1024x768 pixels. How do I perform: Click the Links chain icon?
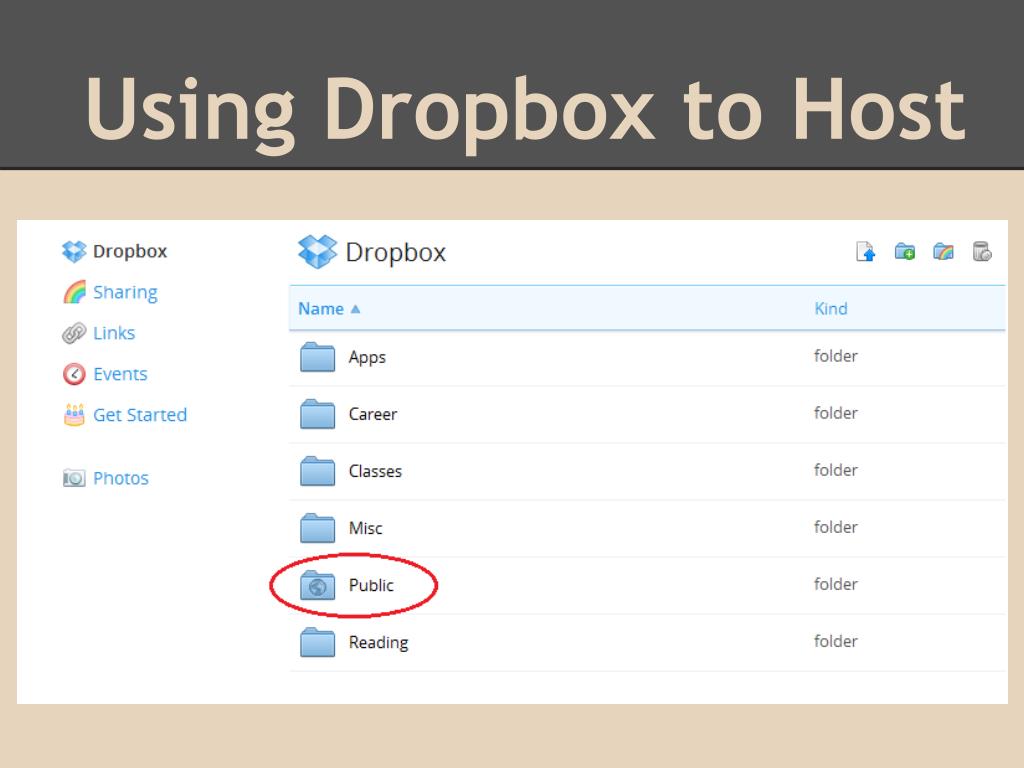74,333
